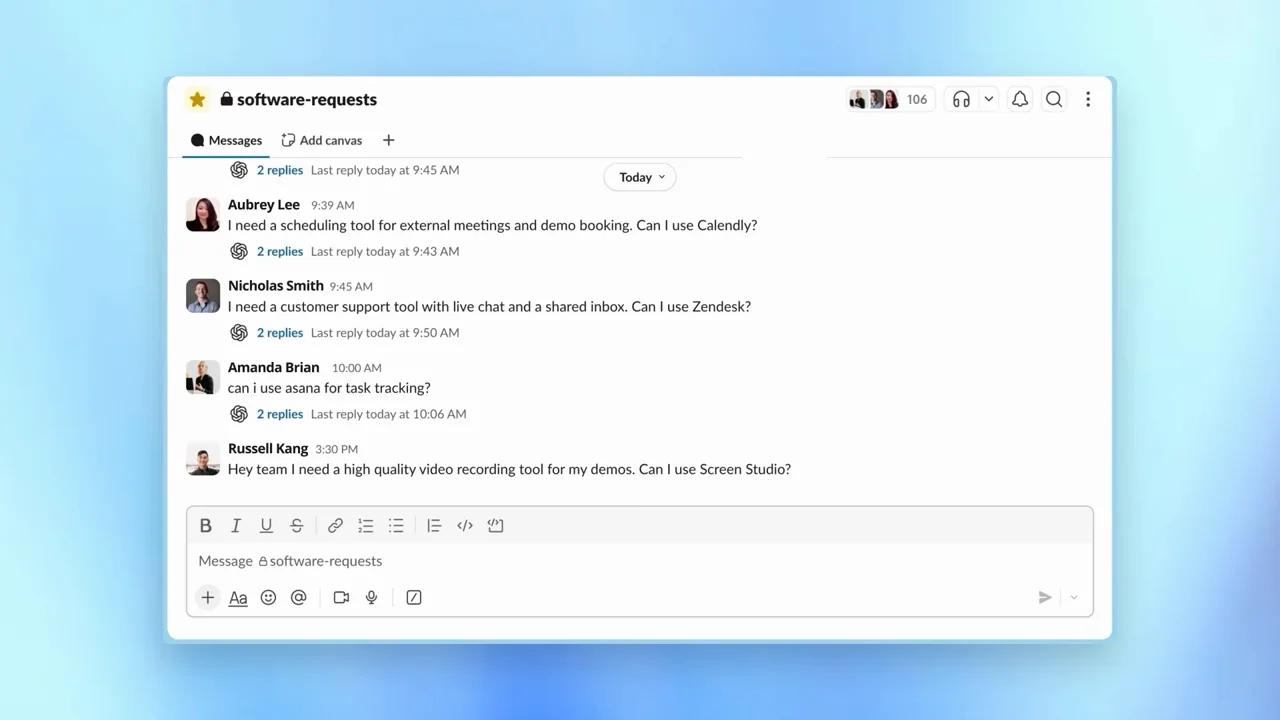Viewport: 1280px width, 720px height.
Task: Open send options dropdown arrow
Action: pos(1074,597)
